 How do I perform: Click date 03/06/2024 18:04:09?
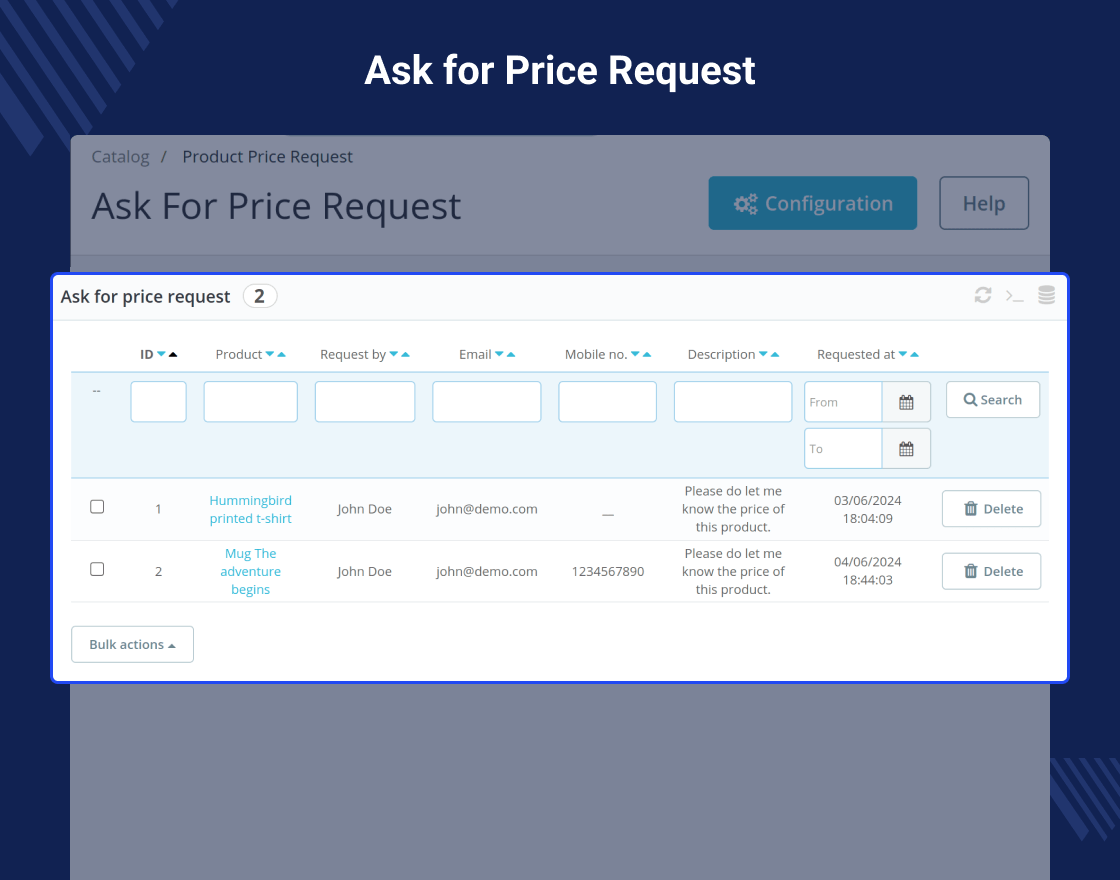coord(868,509)
